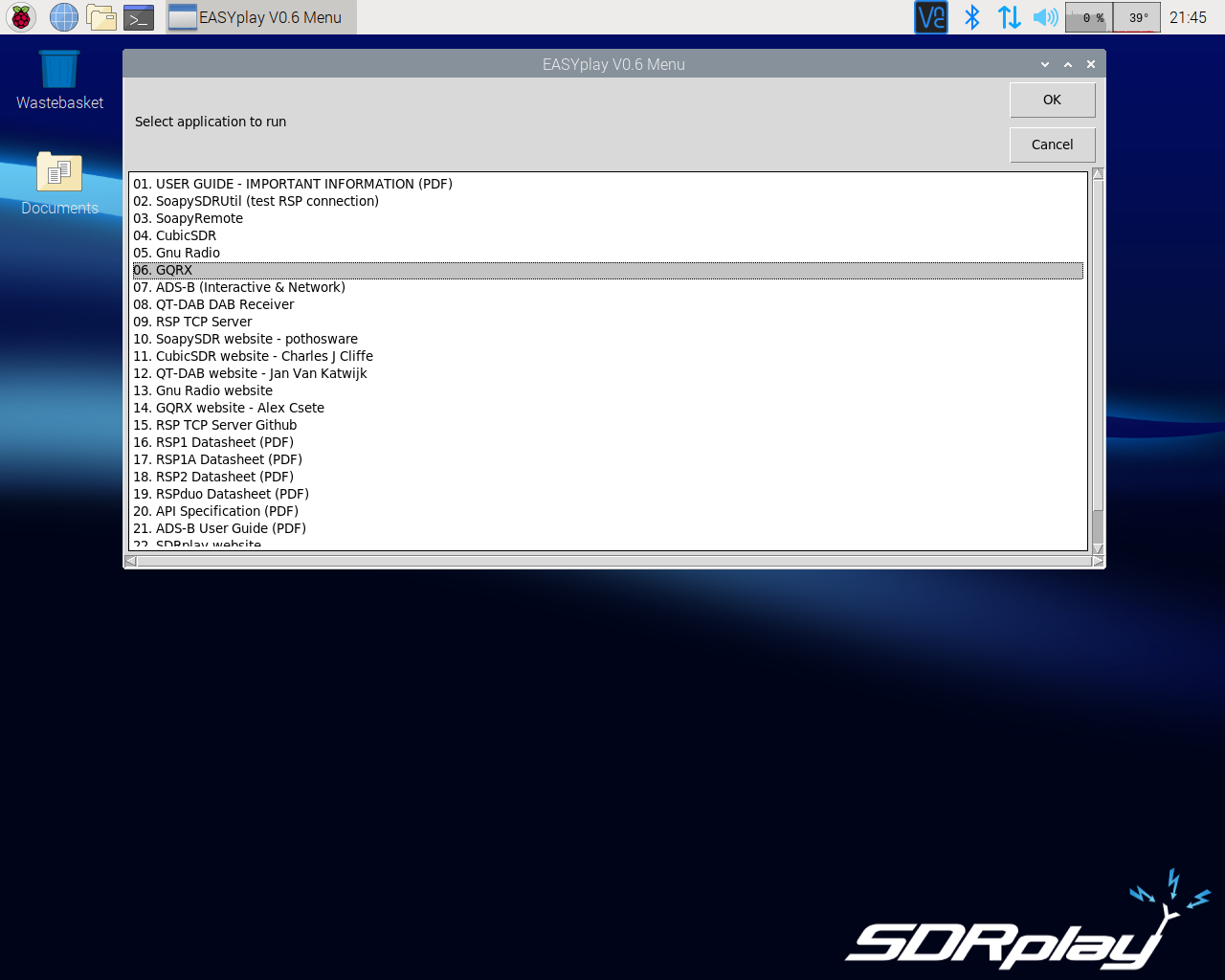Pick 07. ADS-B (Interactive & Network)
Viewport: 1225px width, 980px height.
point(608,287)
